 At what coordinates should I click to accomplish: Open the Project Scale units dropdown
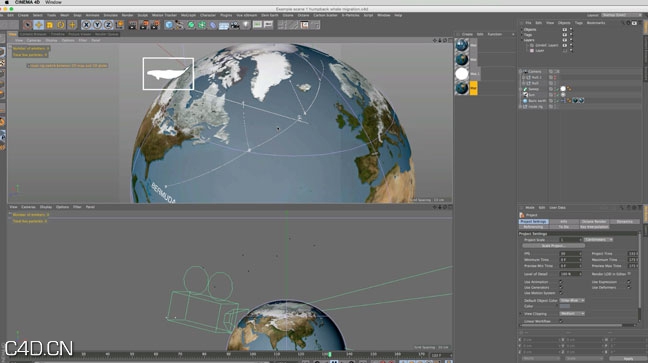[x=598, y=240]
